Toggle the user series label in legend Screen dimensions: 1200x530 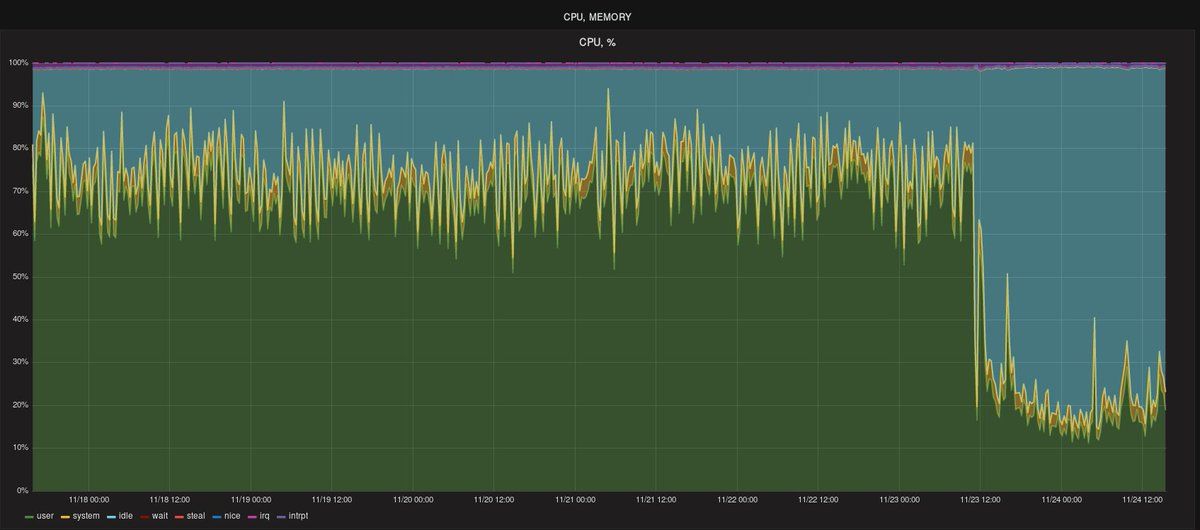tap(46, 516)
